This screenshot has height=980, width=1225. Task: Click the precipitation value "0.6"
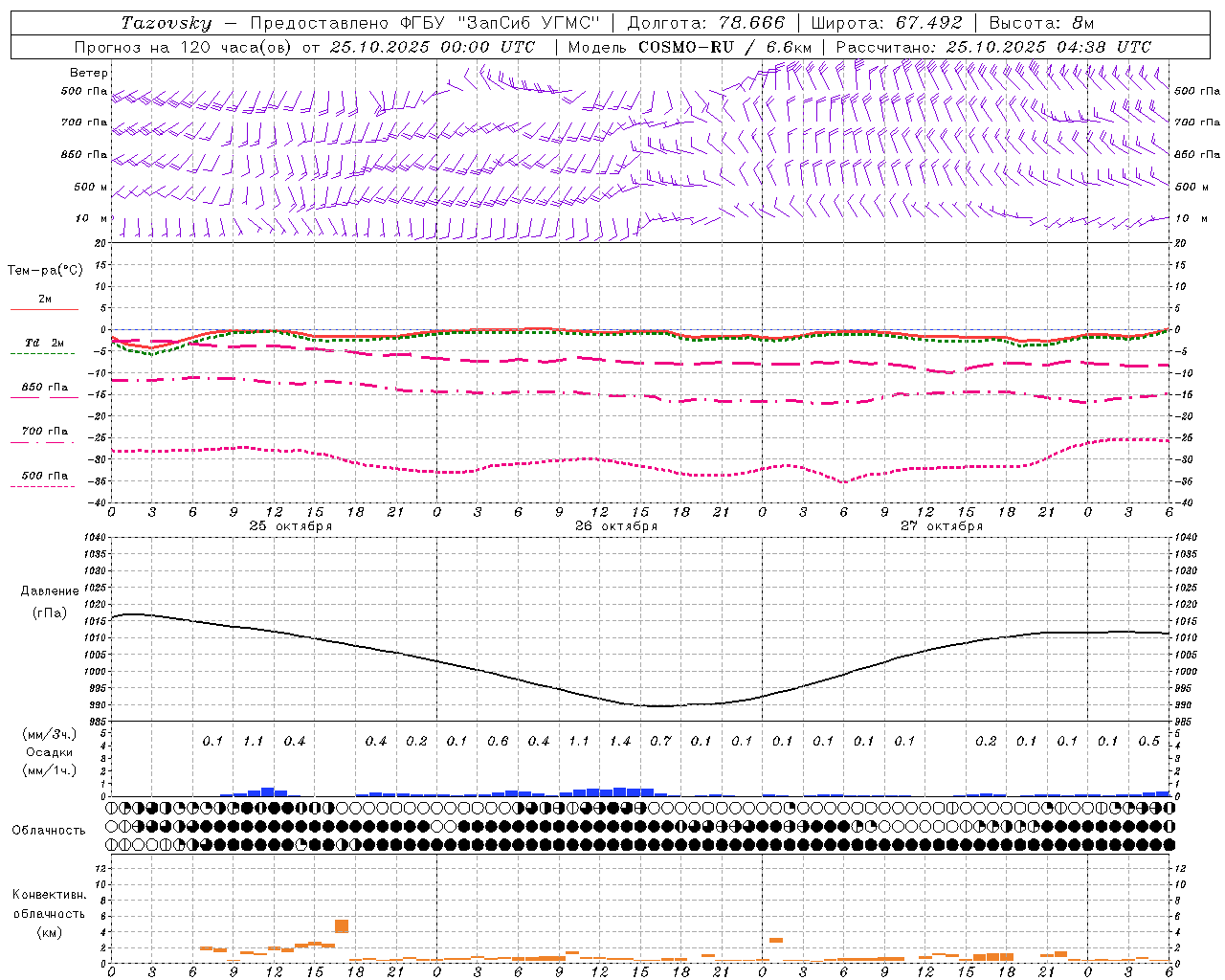(498, 742)
